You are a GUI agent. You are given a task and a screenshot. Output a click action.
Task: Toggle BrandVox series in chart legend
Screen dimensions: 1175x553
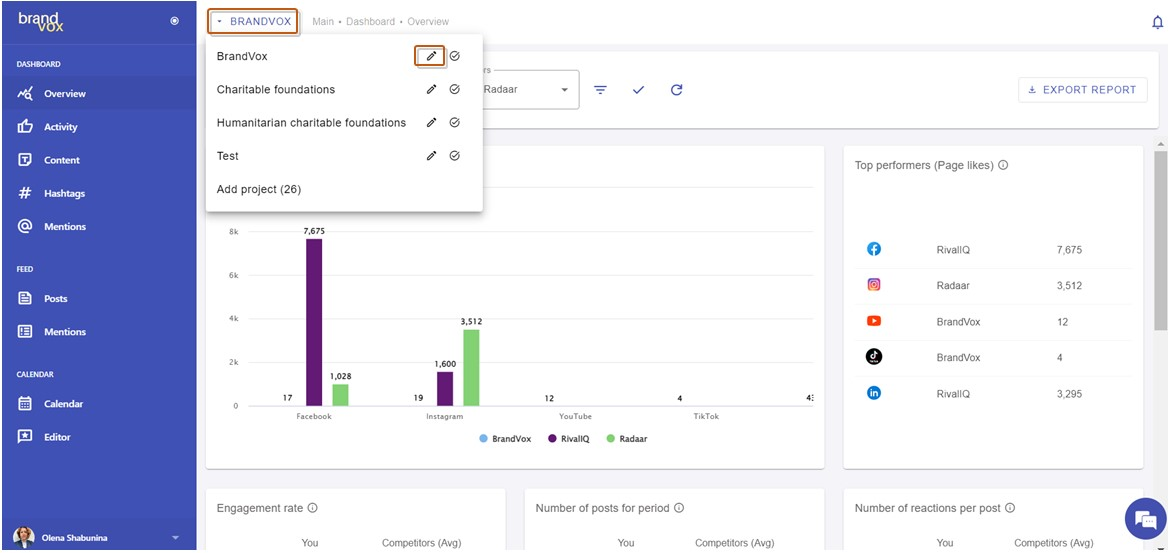(x=506, y=439)
